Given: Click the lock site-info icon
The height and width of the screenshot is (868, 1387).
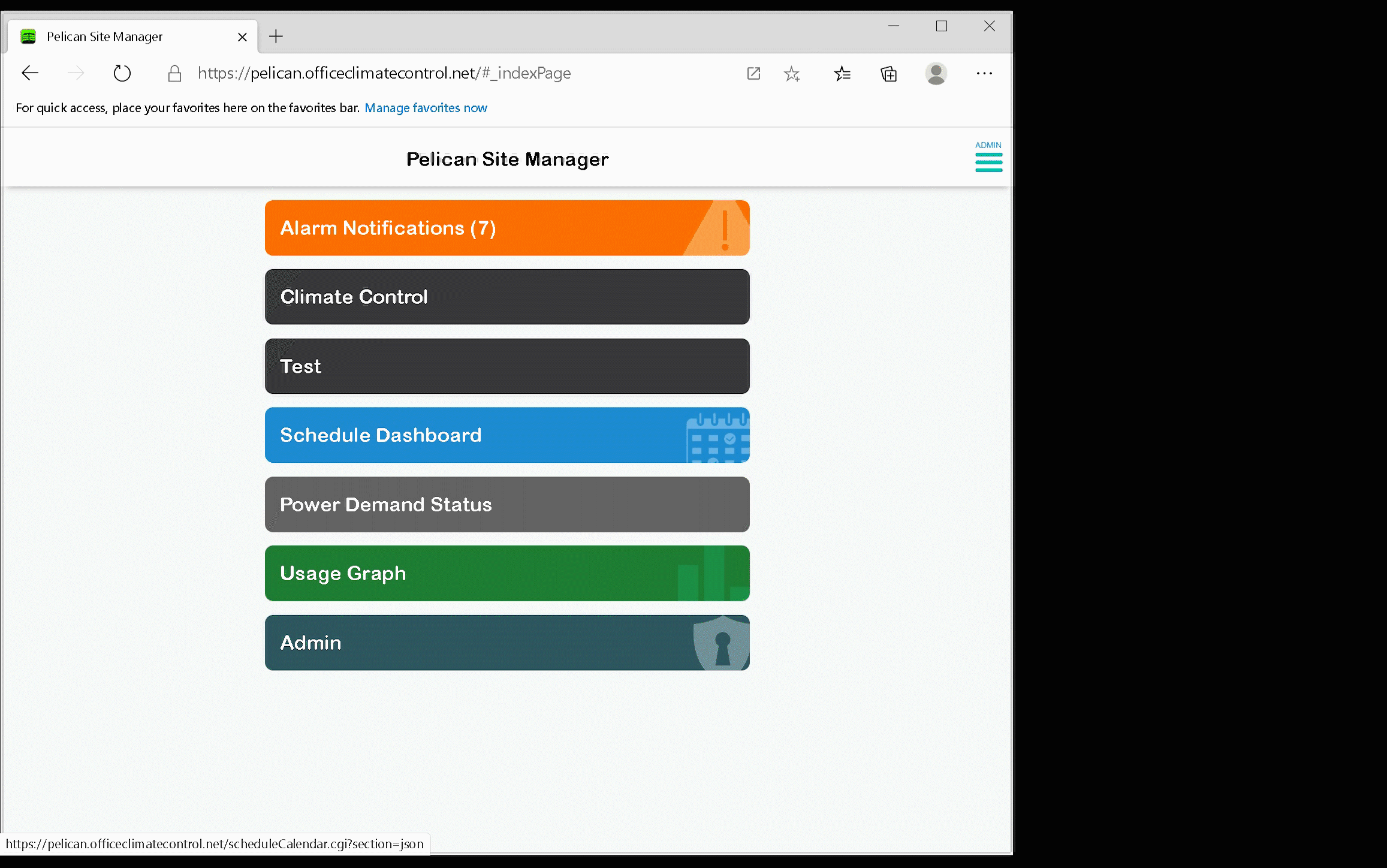Looking at the screenshot, I should (x=174, y=73).
